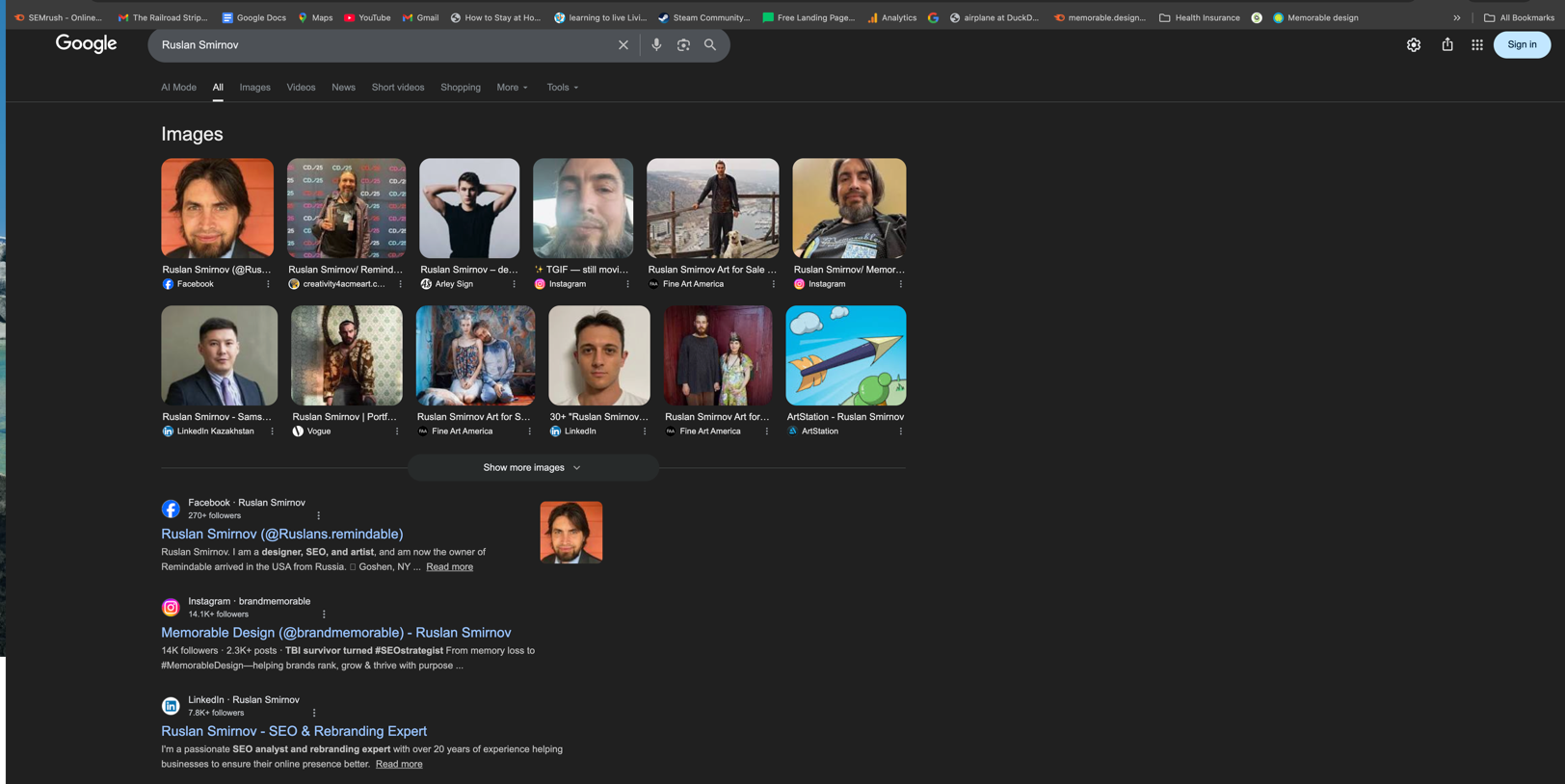Click into the Ruslan Smirnov search field

click(x=385, y=45)
